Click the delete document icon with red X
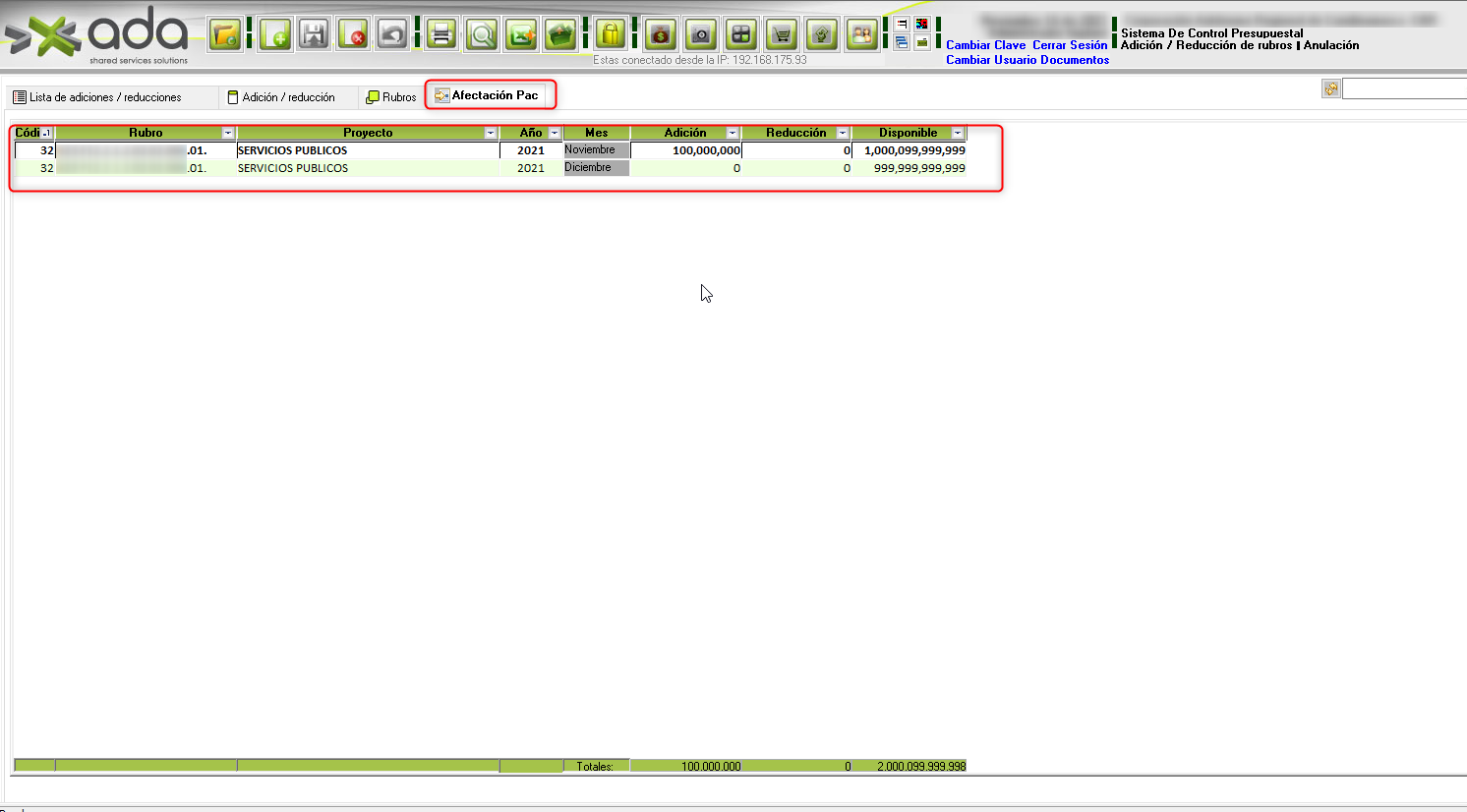The width and height of the screenshot is (1467, 812). [353, 35]
